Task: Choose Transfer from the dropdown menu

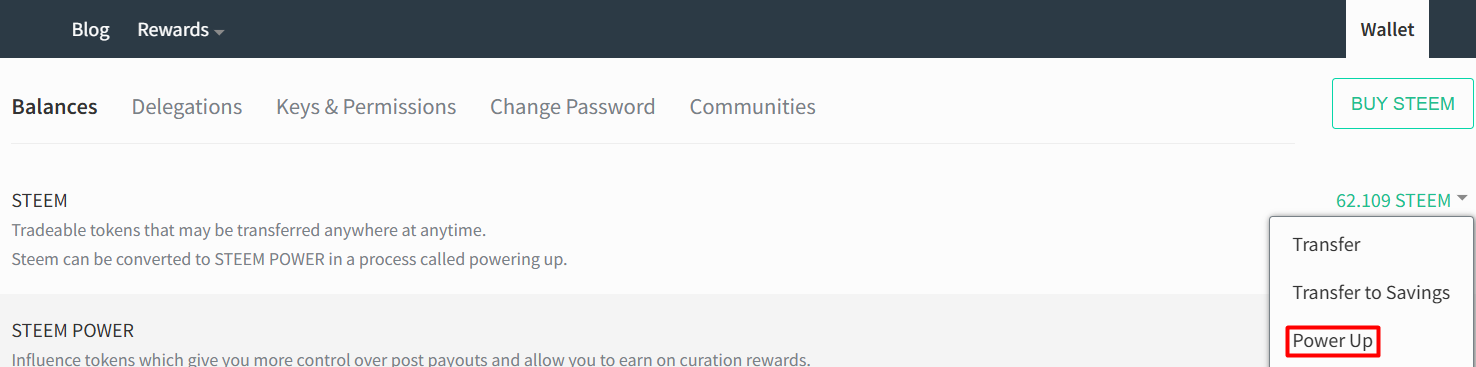Action: point(1326,244)
